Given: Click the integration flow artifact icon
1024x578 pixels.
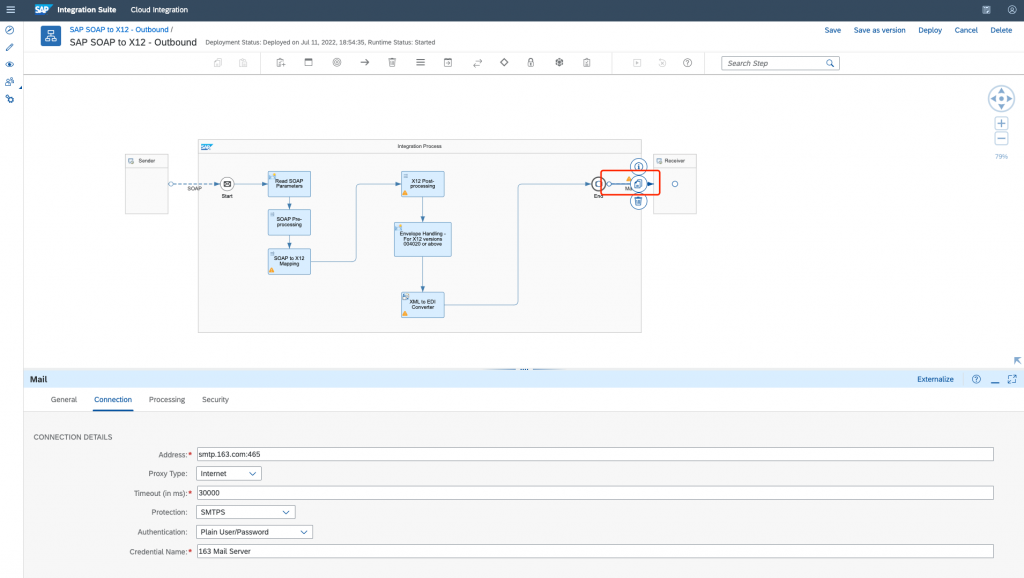Looking at the screenshot, I should click(x=51, y=36).
